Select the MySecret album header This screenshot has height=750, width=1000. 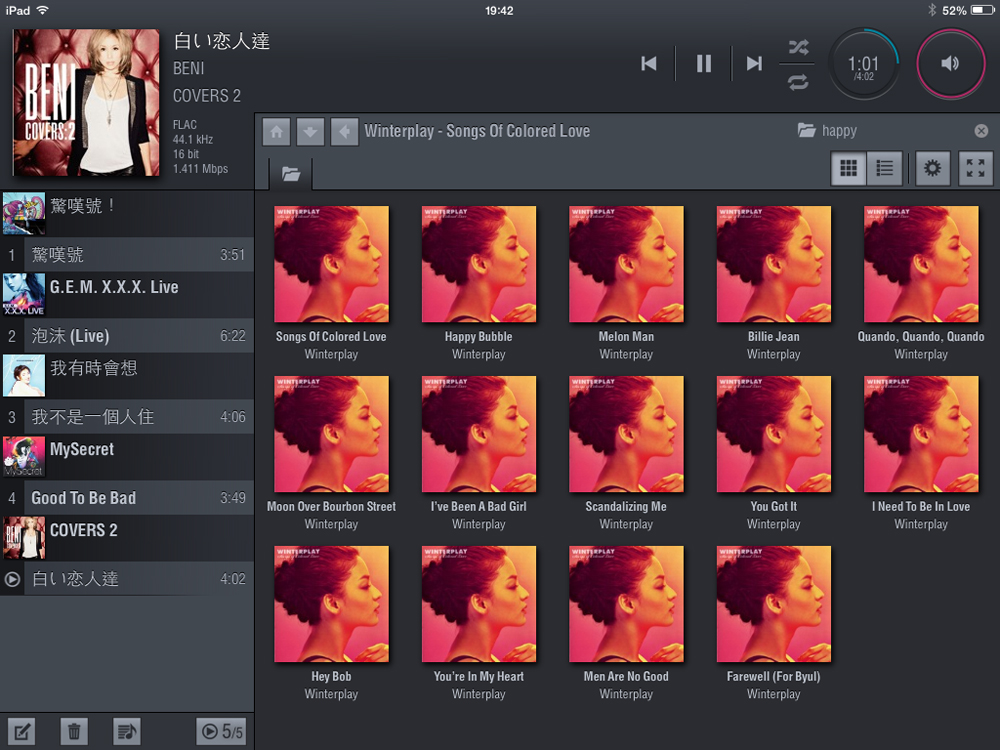[128, 457]
